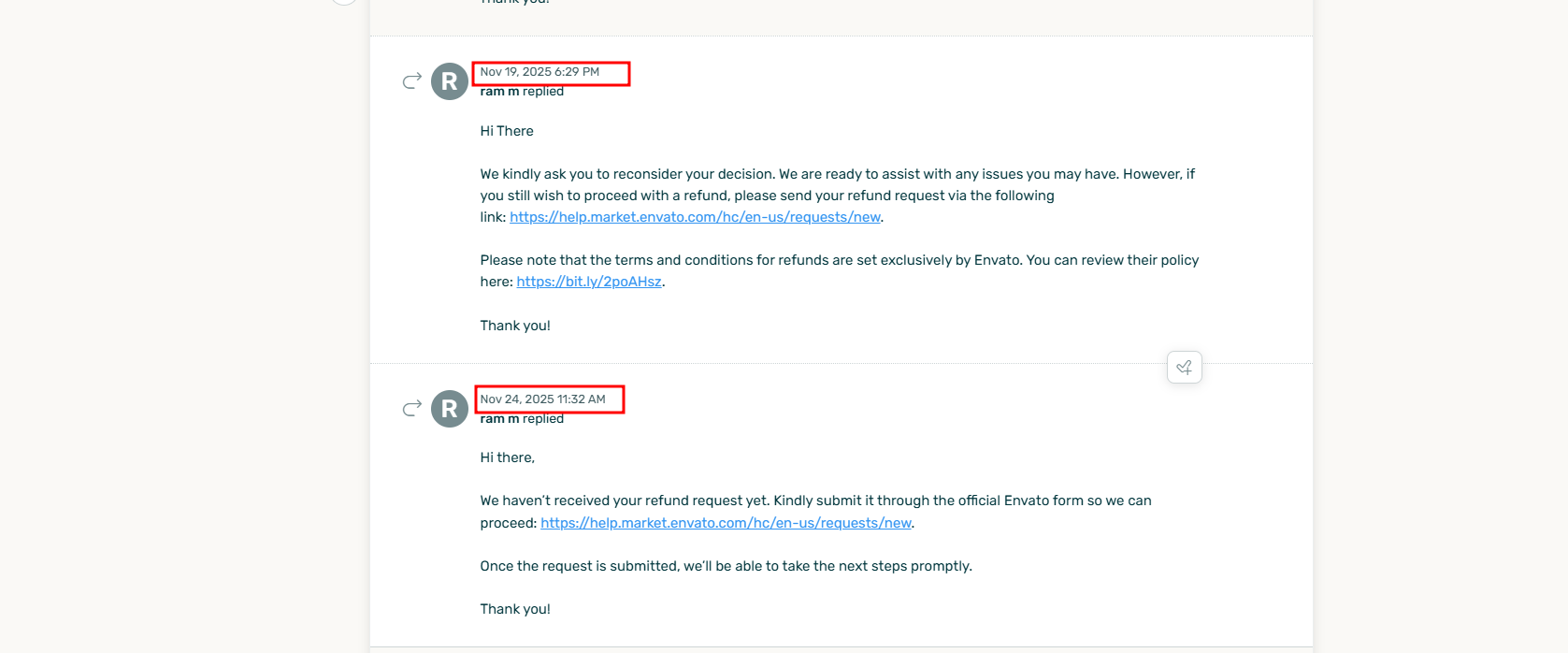Click the reply arrow icon on Nov 19 message

[411, 81]
